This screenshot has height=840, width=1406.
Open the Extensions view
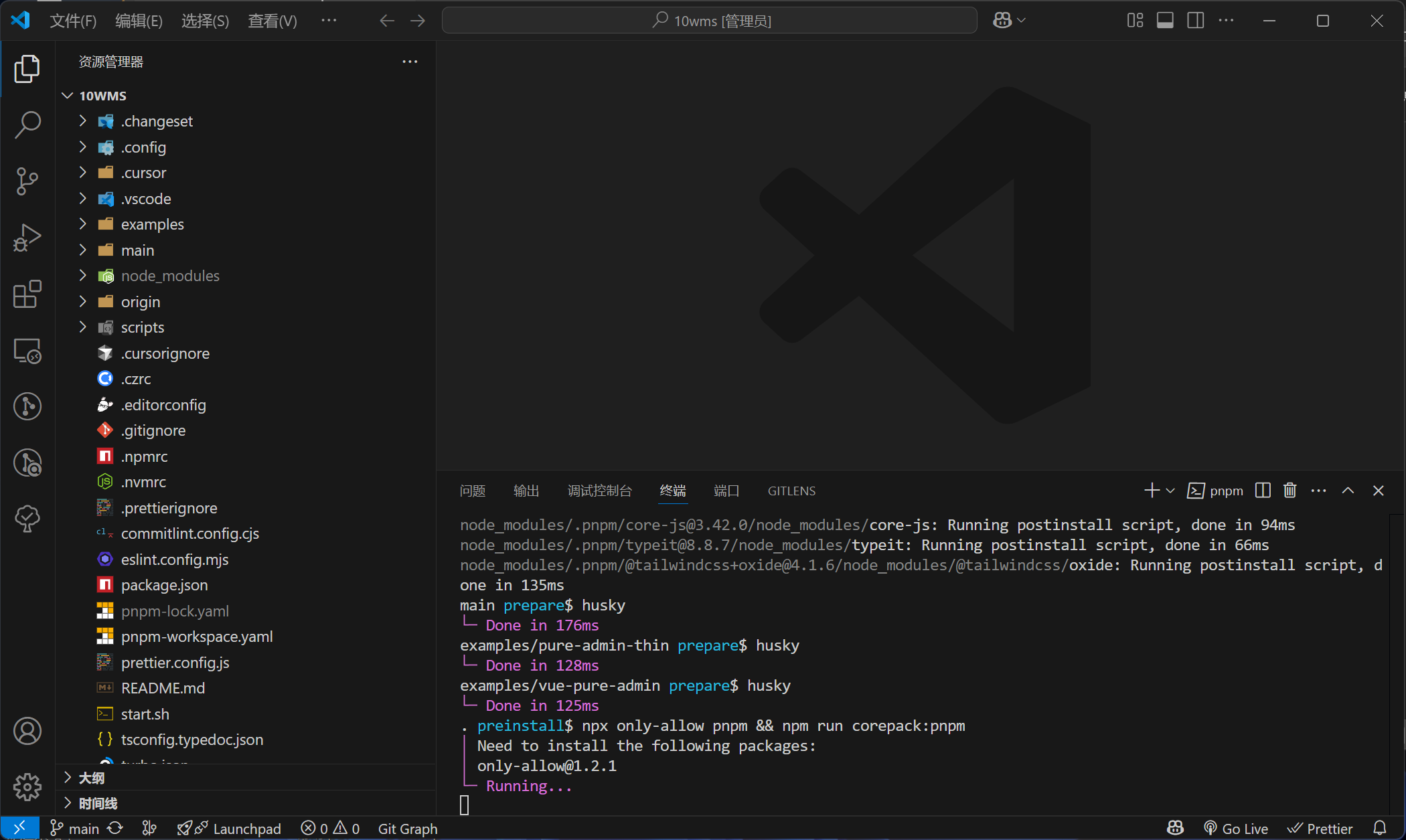coord(27,294)
